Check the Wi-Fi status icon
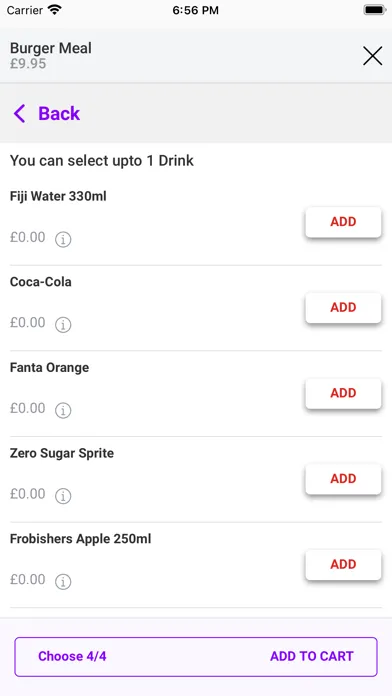 pos(55,10)
